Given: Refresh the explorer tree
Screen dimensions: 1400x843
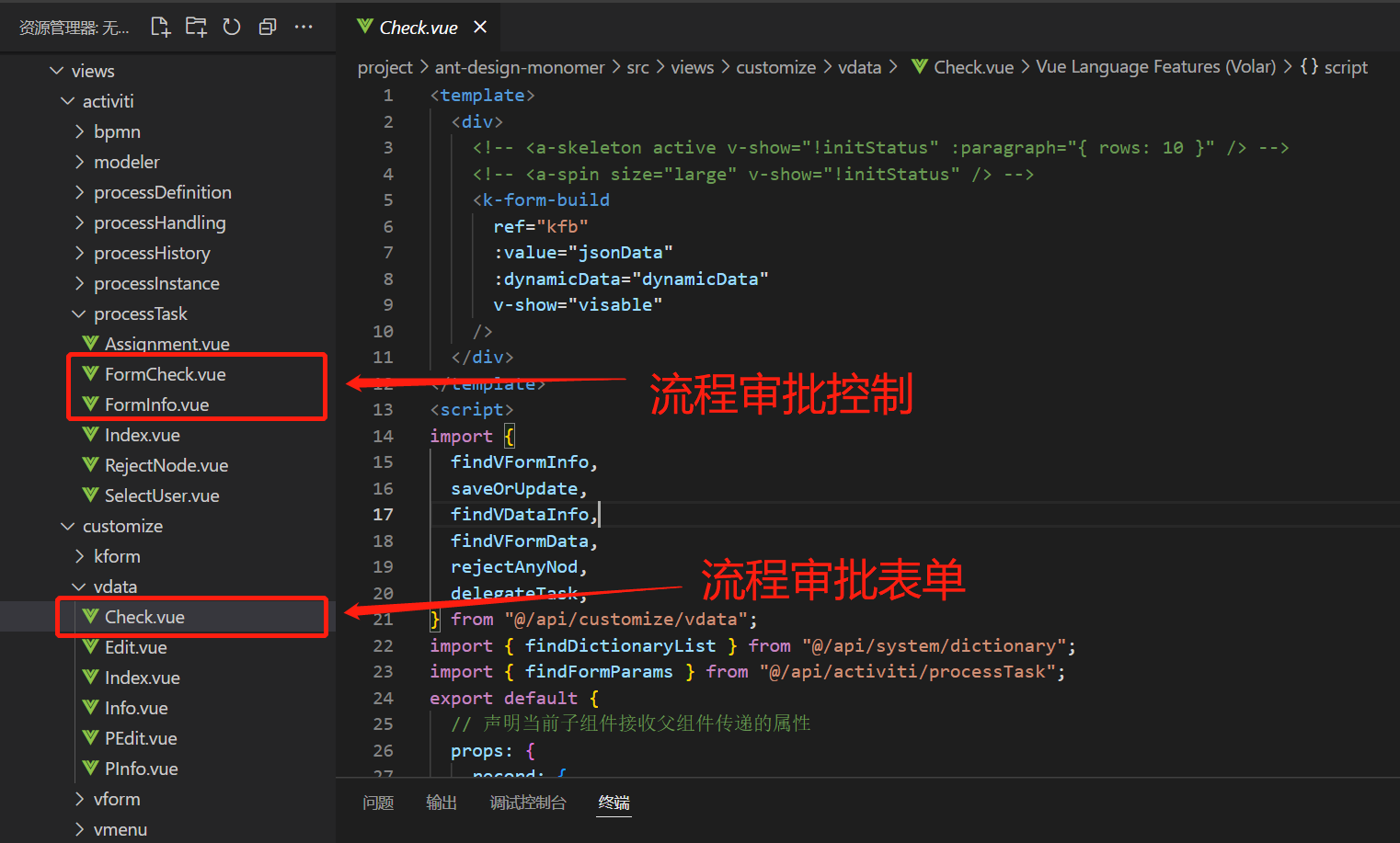Looking at the screenshot, I should pos(232,27).
